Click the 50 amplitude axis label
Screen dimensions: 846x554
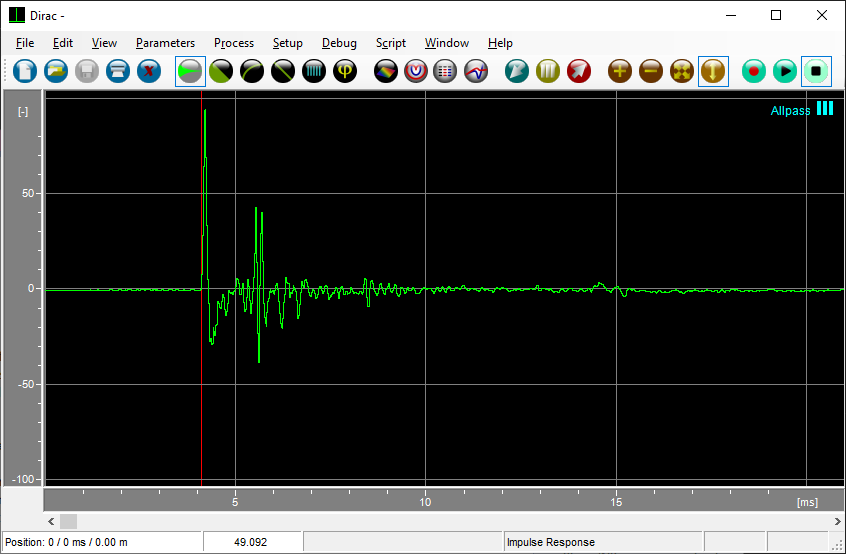tap(28, 194)
